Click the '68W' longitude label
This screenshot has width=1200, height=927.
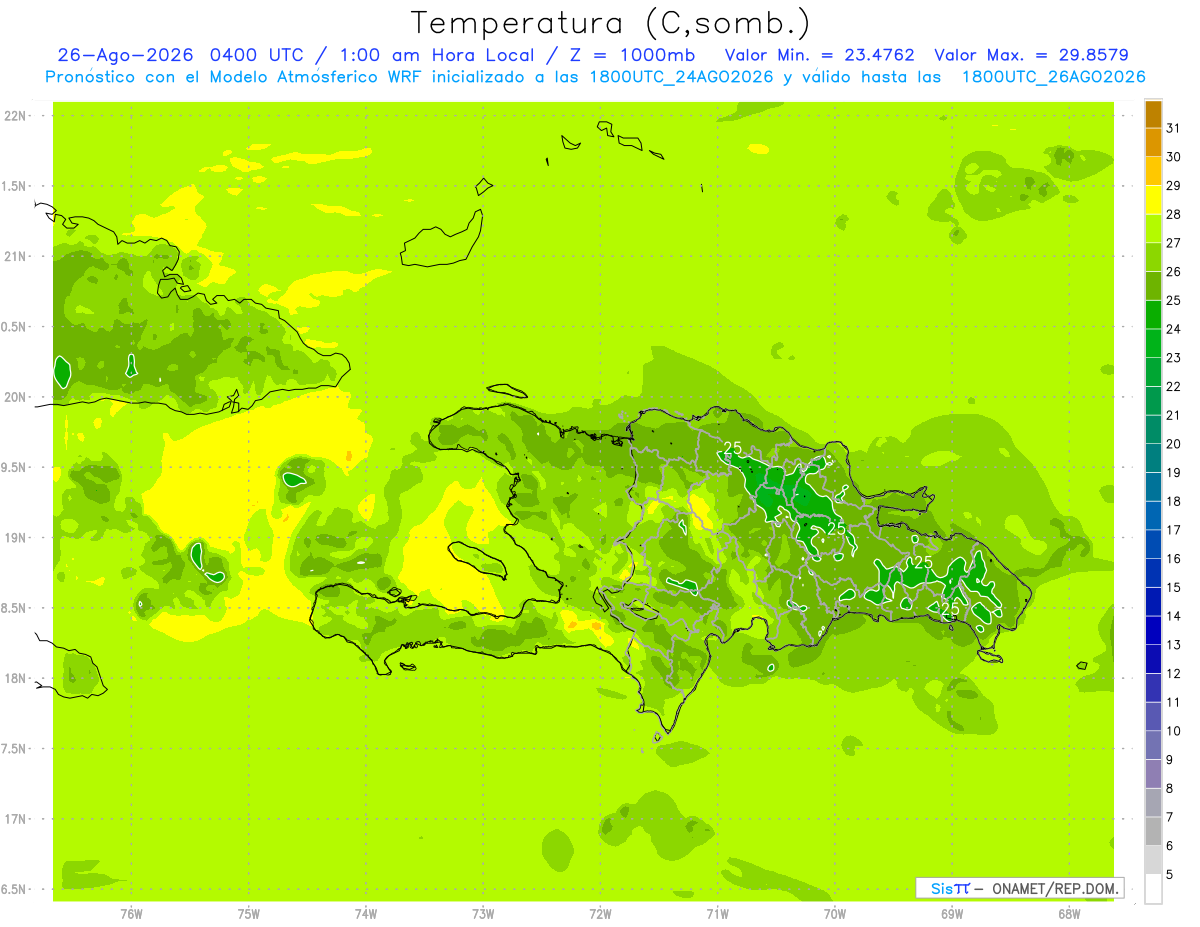[1068, 913]
